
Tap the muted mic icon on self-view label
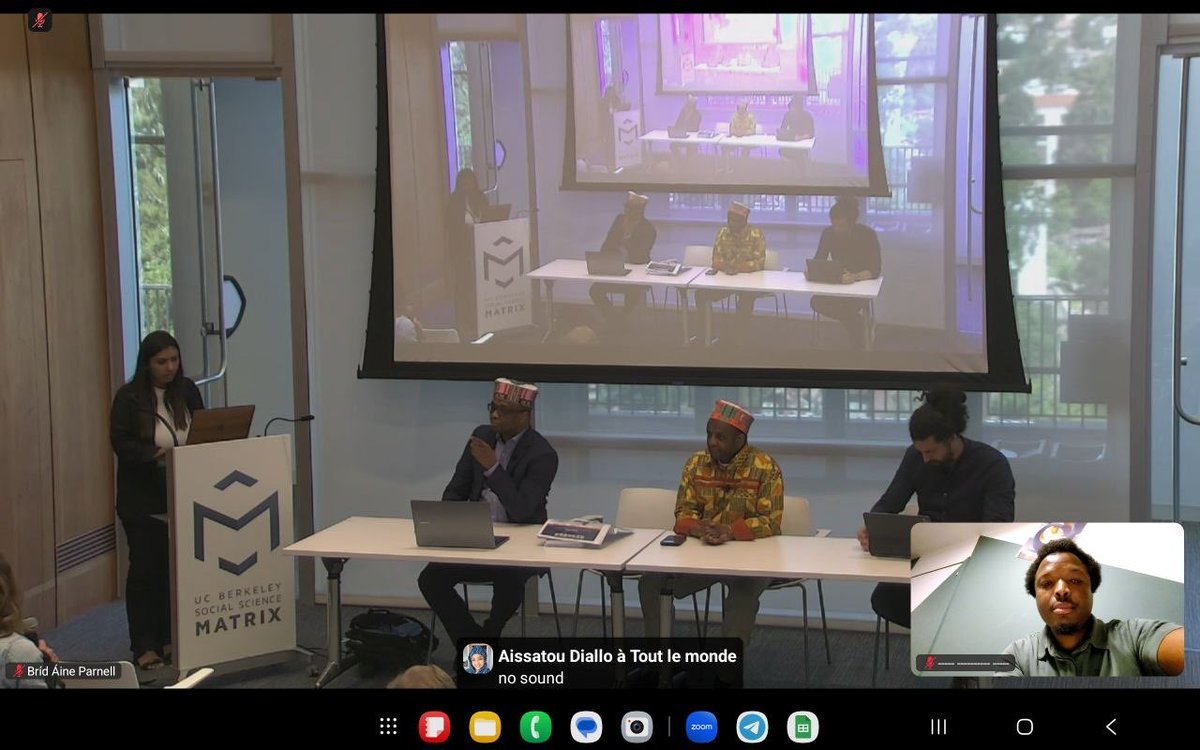930,663
